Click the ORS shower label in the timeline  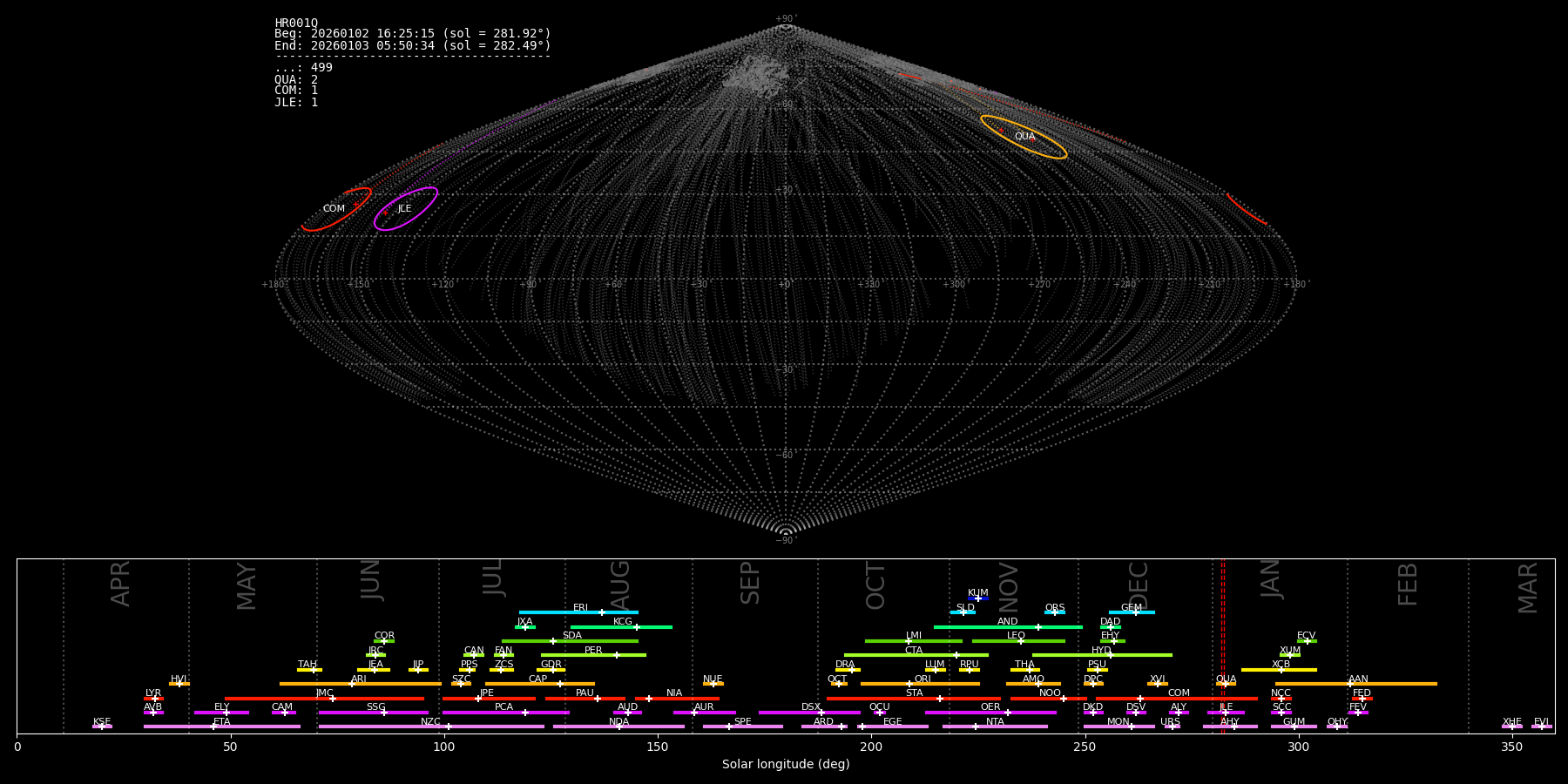(1055, 608)
